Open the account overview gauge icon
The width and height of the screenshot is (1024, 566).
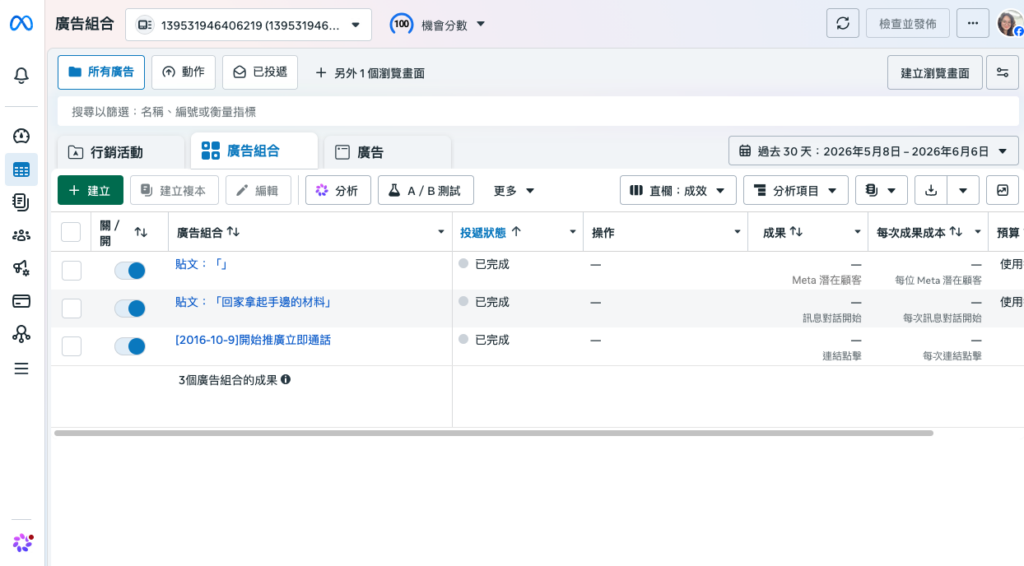[x=22, y=136]
